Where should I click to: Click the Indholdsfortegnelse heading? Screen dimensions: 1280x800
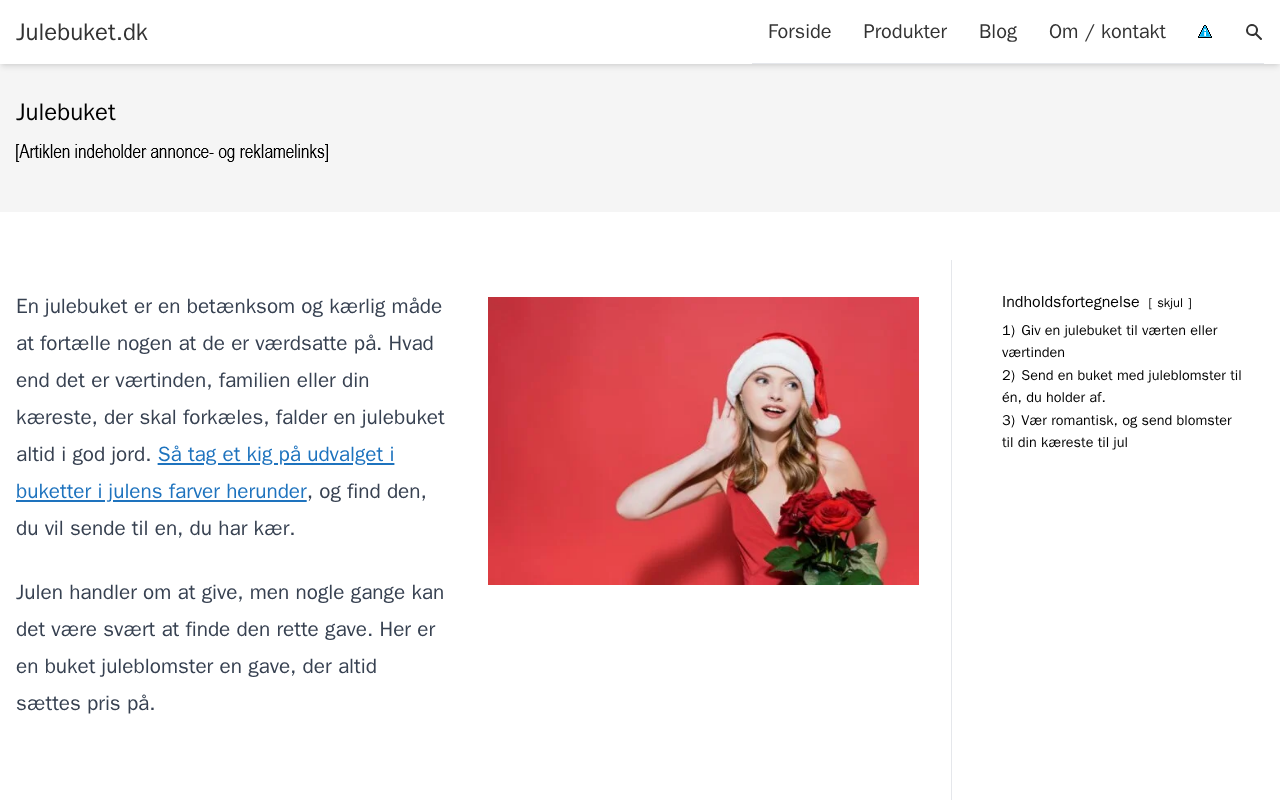click(1070, 302)
